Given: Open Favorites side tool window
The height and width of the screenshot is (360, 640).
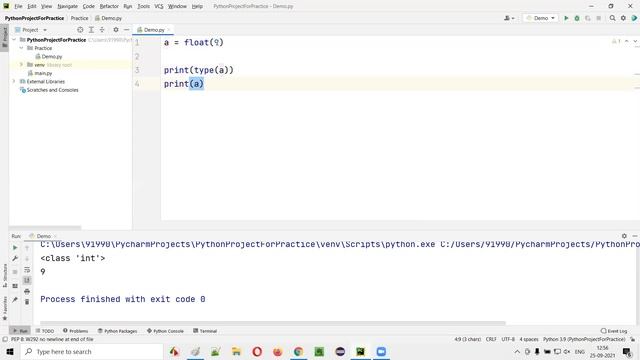Looking at the screenshot, I should point(5,308).
